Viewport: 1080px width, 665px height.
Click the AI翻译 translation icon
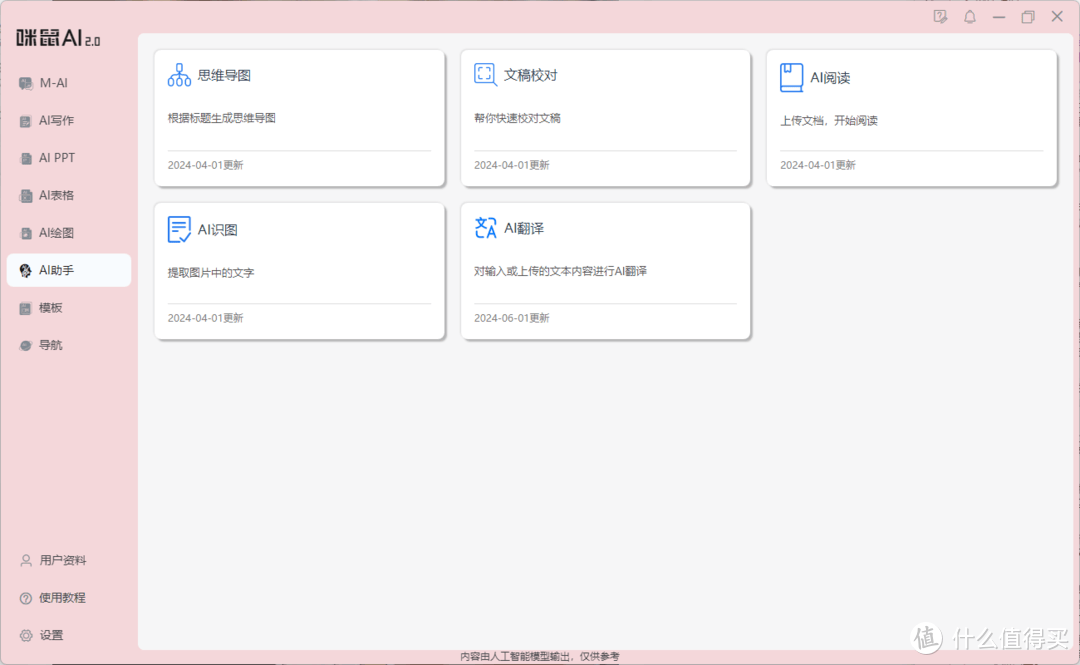click(x=485, y=228)
